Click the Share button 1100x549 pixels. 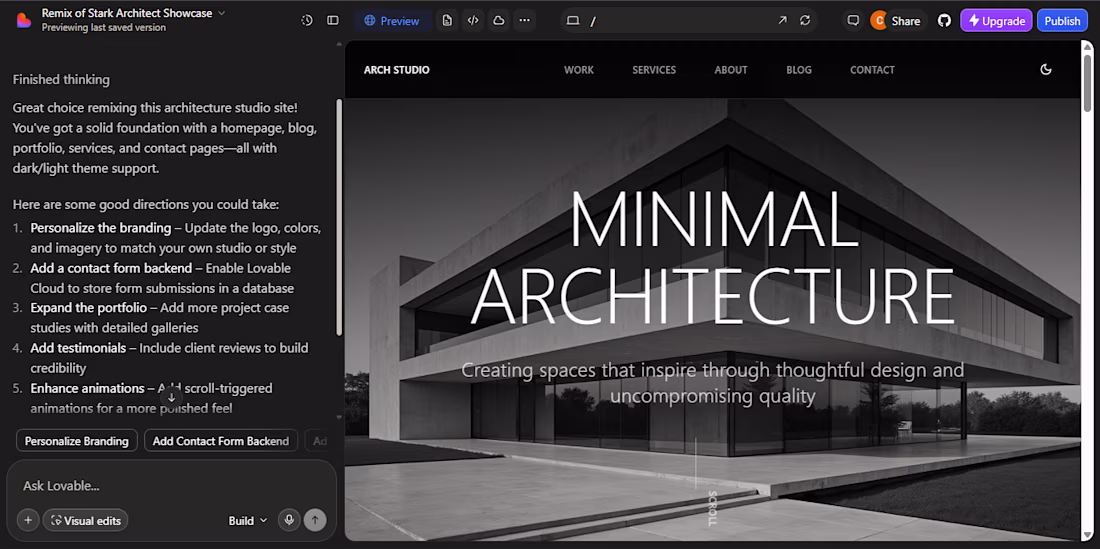click(x=906, y=21)
